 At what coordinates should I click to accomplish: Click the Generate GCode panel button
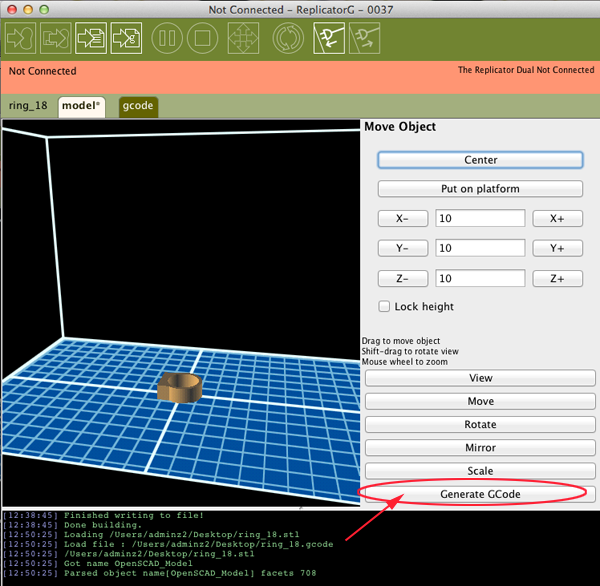point(480,494)
